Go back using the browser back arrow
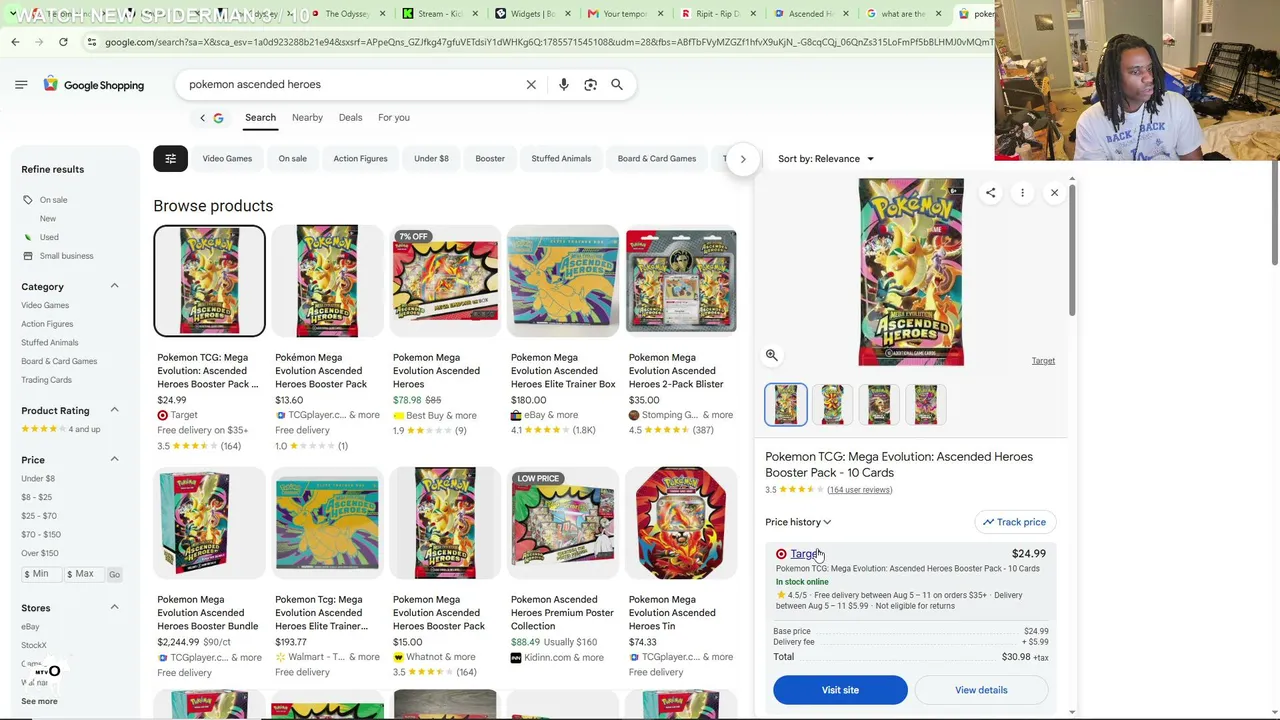The height and width of the screenshot is (720, 1280). [x=15, y=42]
